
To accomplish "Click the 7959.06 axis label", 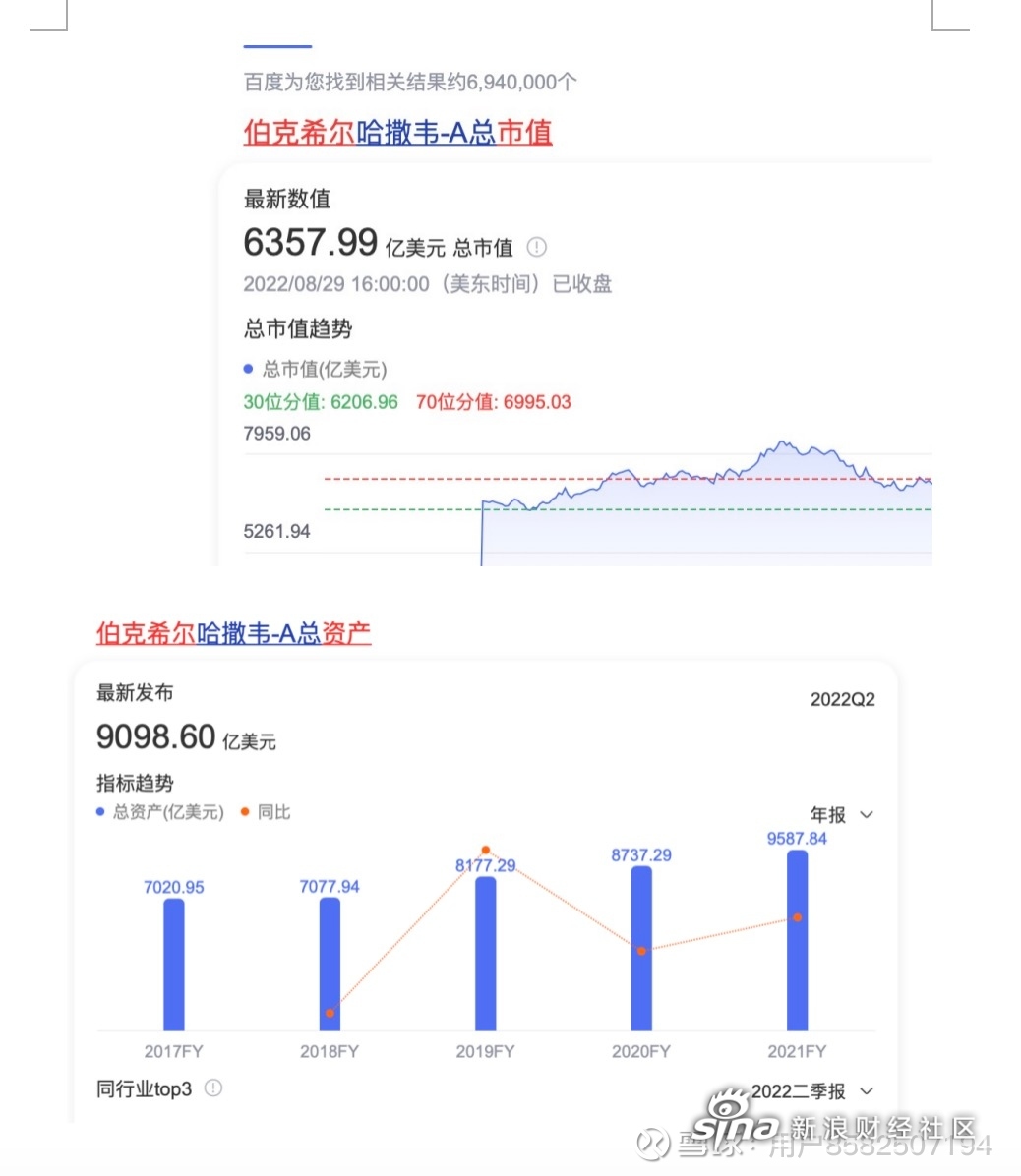I will coord(276,434).
